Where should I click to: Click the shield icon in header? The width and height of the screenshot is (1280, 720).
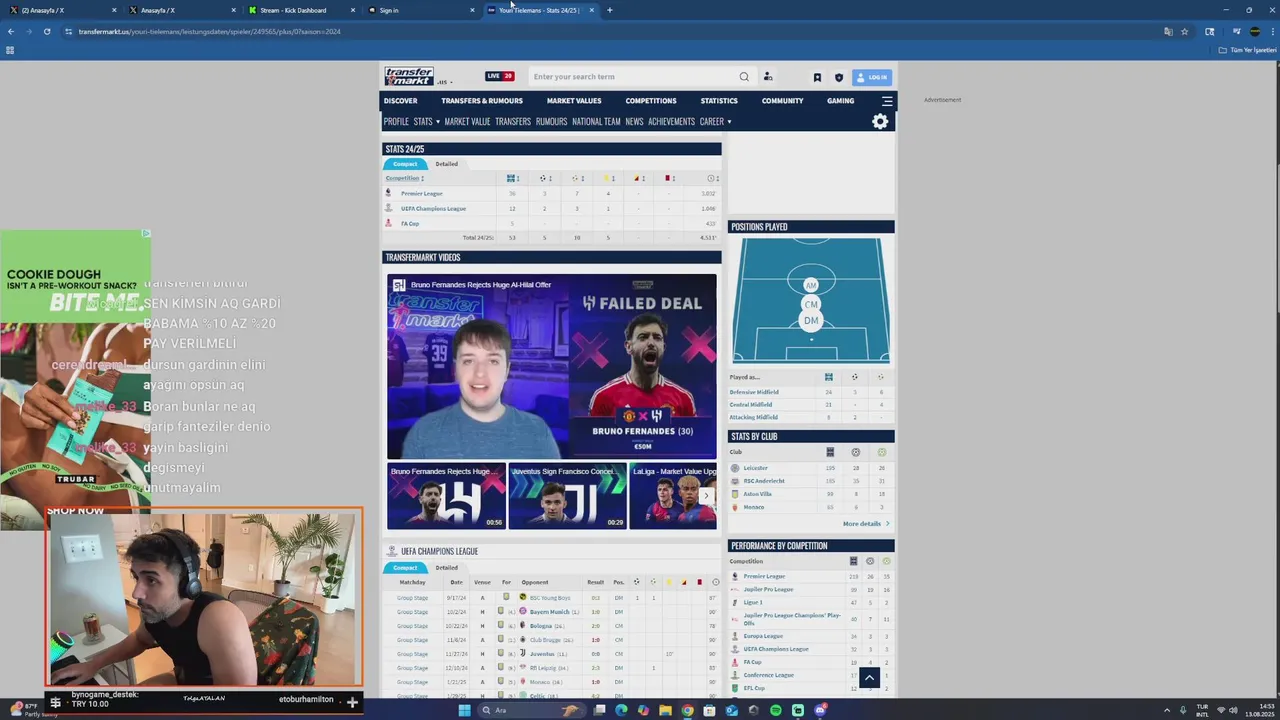839,77
